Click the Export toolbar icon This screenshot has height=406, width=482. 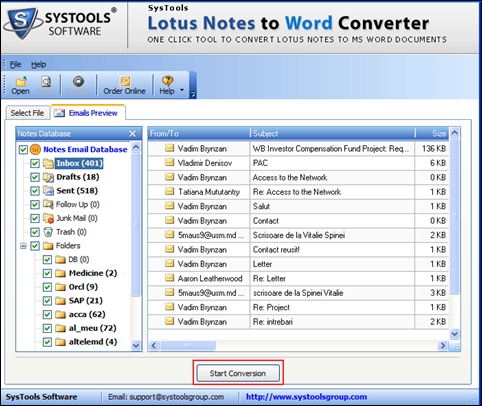point(78,85)
